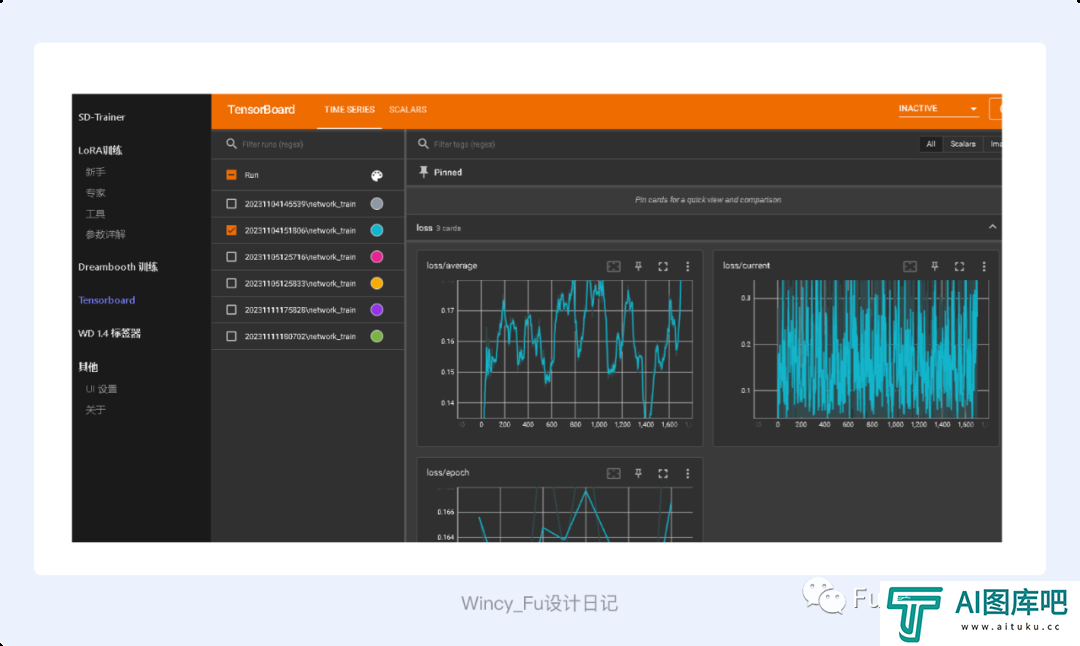Click green color swatch of run 20231111180702
1080x646 pixels.
pyautogui.click(x=377, y=336)
